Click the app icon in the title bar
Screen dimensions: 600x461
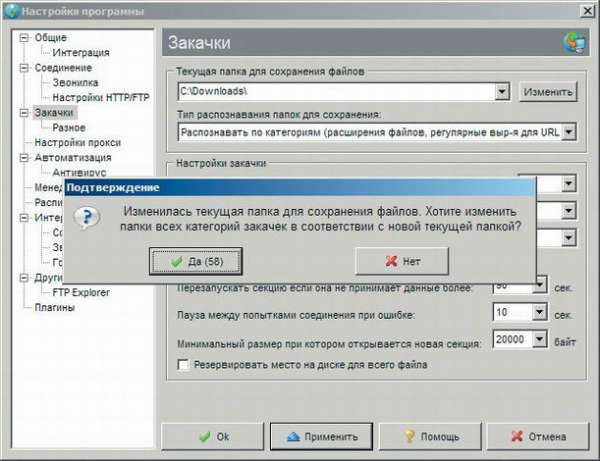click(x=9, y=10)
